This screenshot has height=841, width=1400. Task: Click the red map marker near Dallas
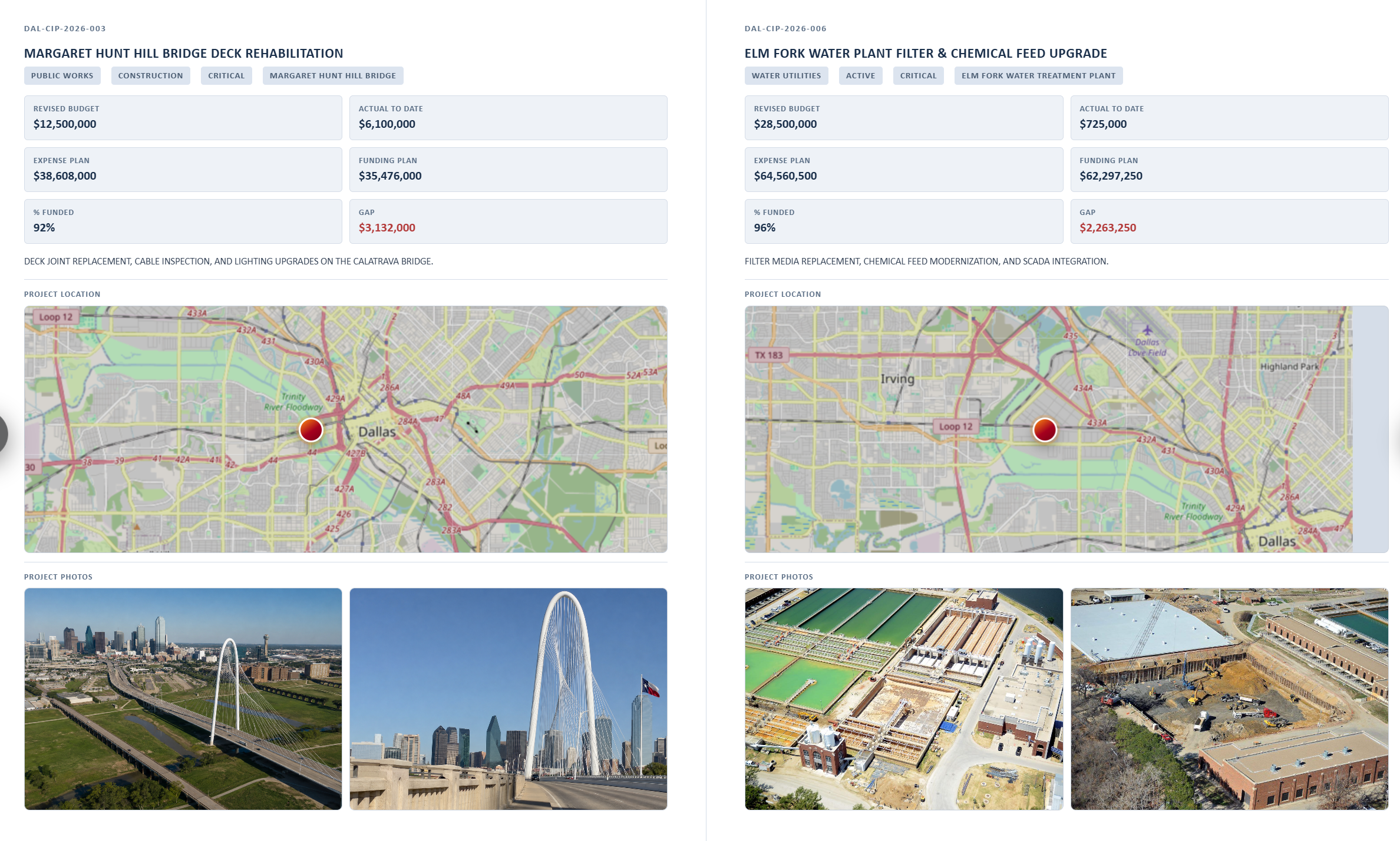point(311,430)
